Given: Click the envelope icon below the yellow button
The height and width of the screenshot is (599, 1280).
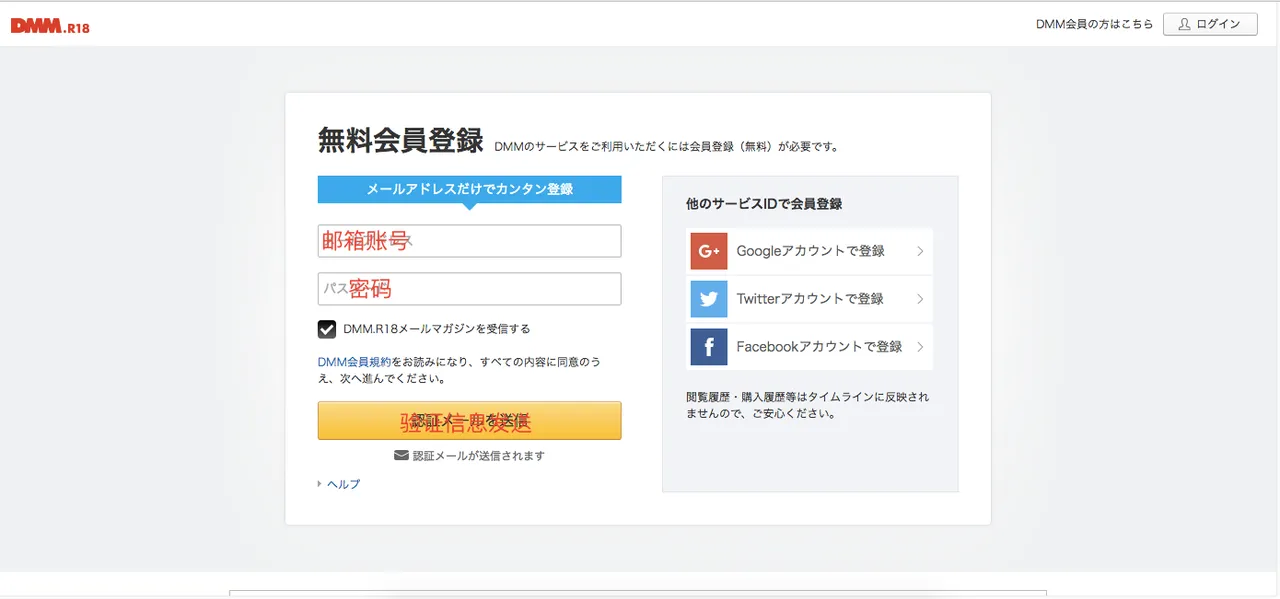Looking at the screenshot, I should [x=401, y=456].
